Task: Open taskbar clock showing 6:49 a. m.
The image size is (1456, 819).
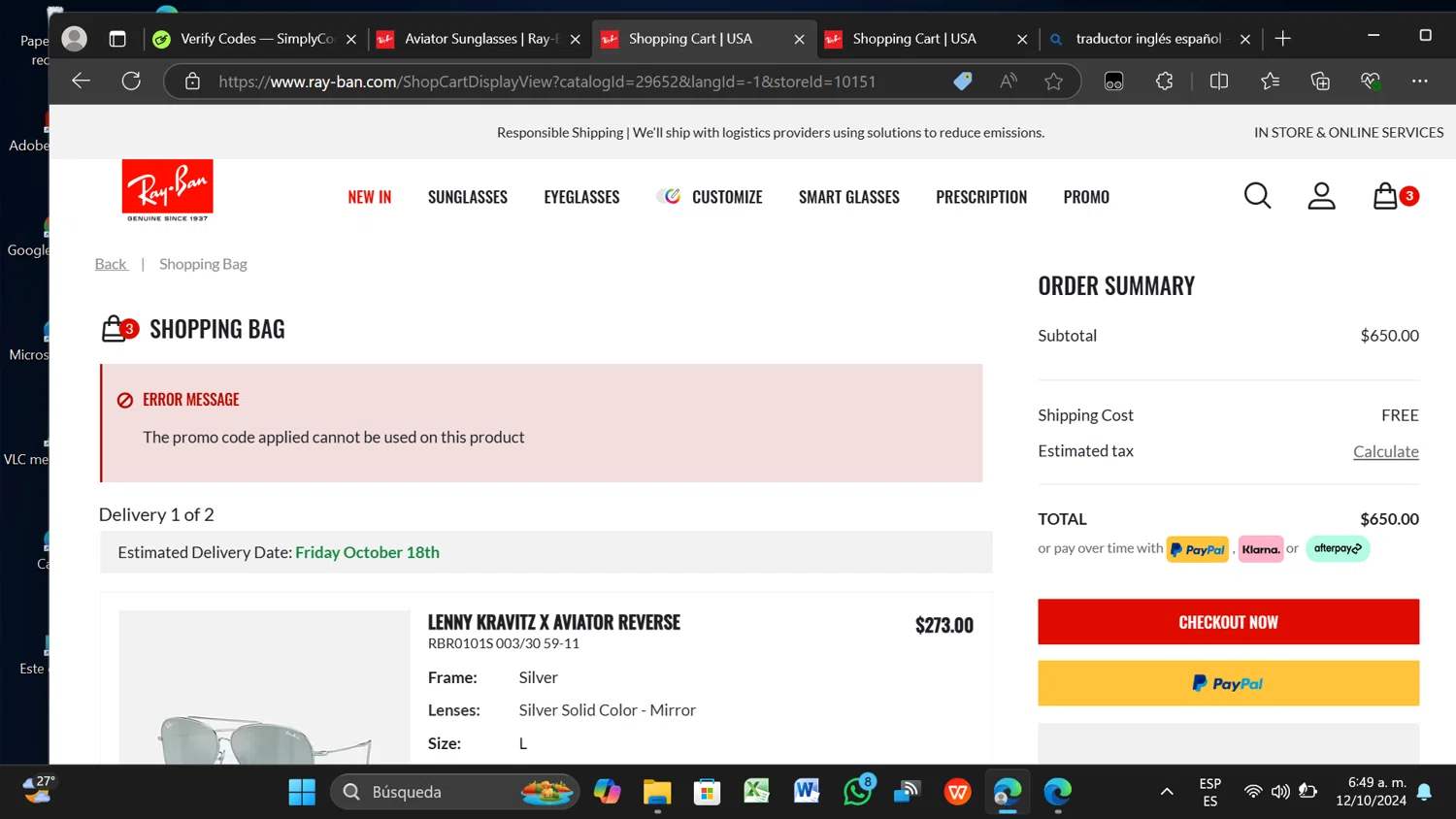Action: (1371, 792)
